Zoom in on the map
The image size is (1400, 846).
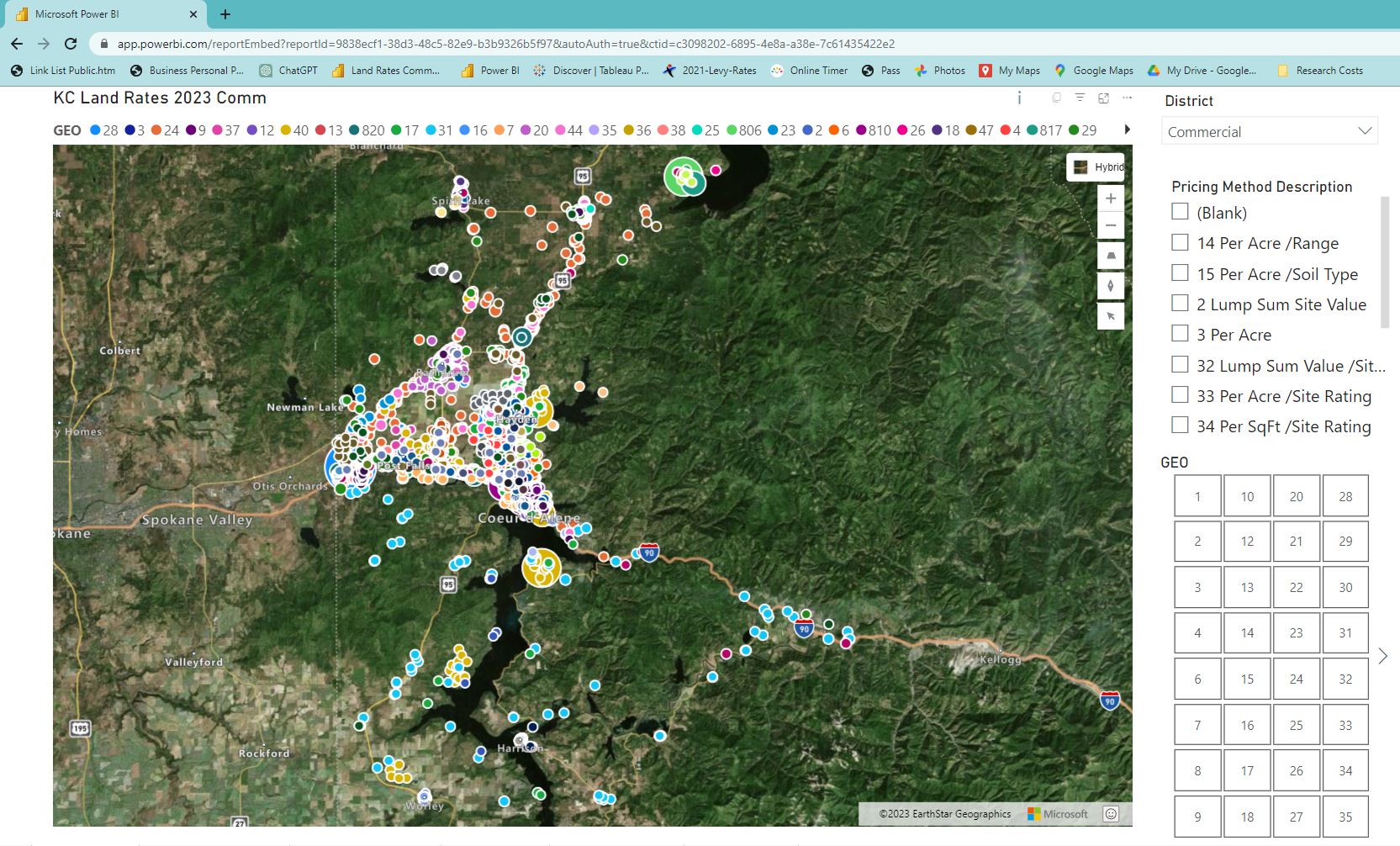click(1111, 198)
